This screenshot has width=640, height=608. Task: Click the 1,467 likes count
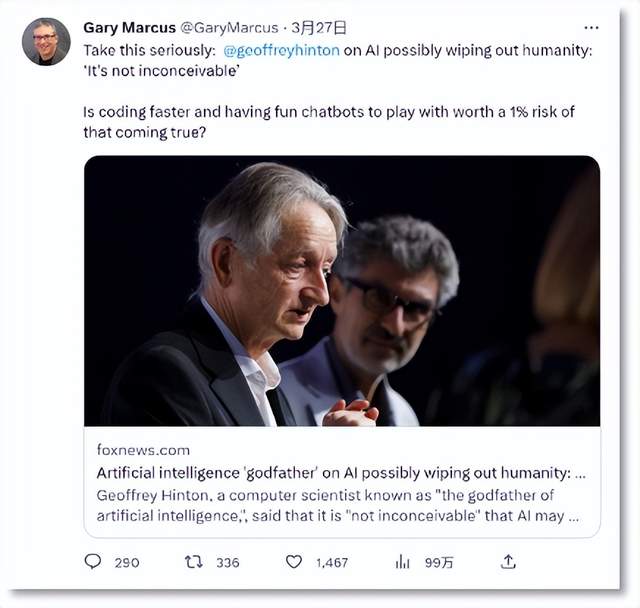331,563
